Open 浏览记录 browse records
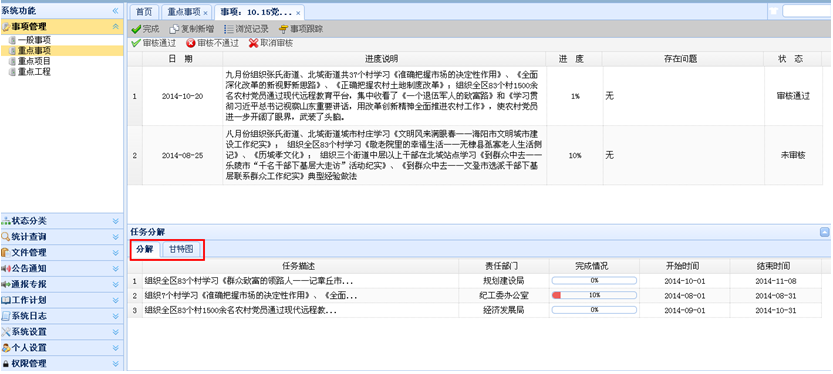Screen dimensions: 833x374 246,29
